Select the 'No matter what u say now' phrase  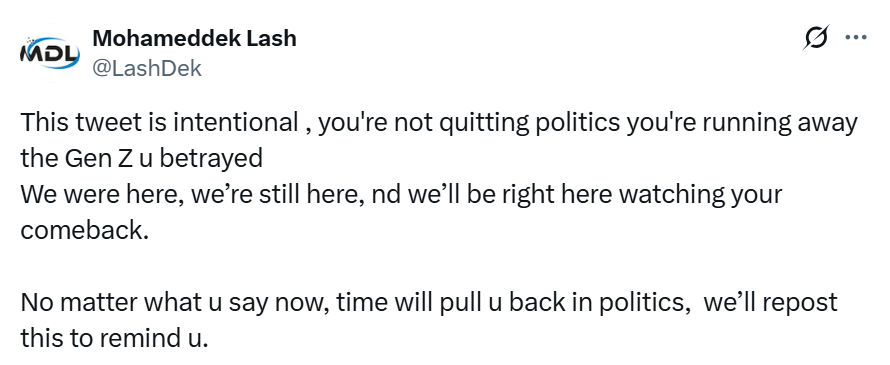(175, 303)
